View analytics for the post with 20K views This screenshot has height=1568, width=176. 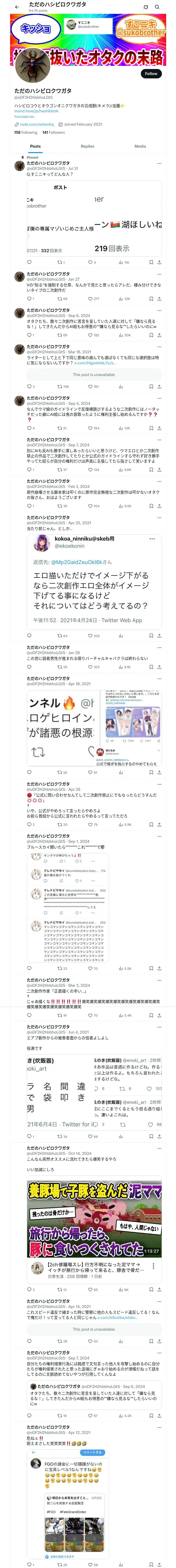[124, 335]
